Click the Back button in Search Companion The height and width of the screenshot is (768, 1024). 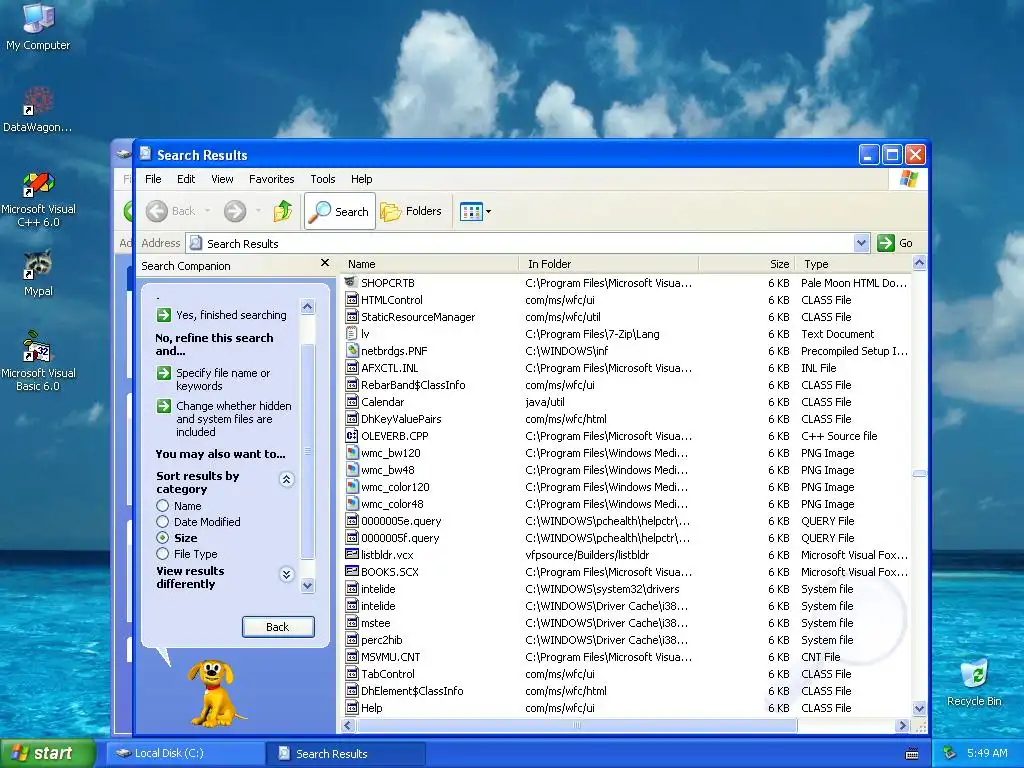point(278,627)
